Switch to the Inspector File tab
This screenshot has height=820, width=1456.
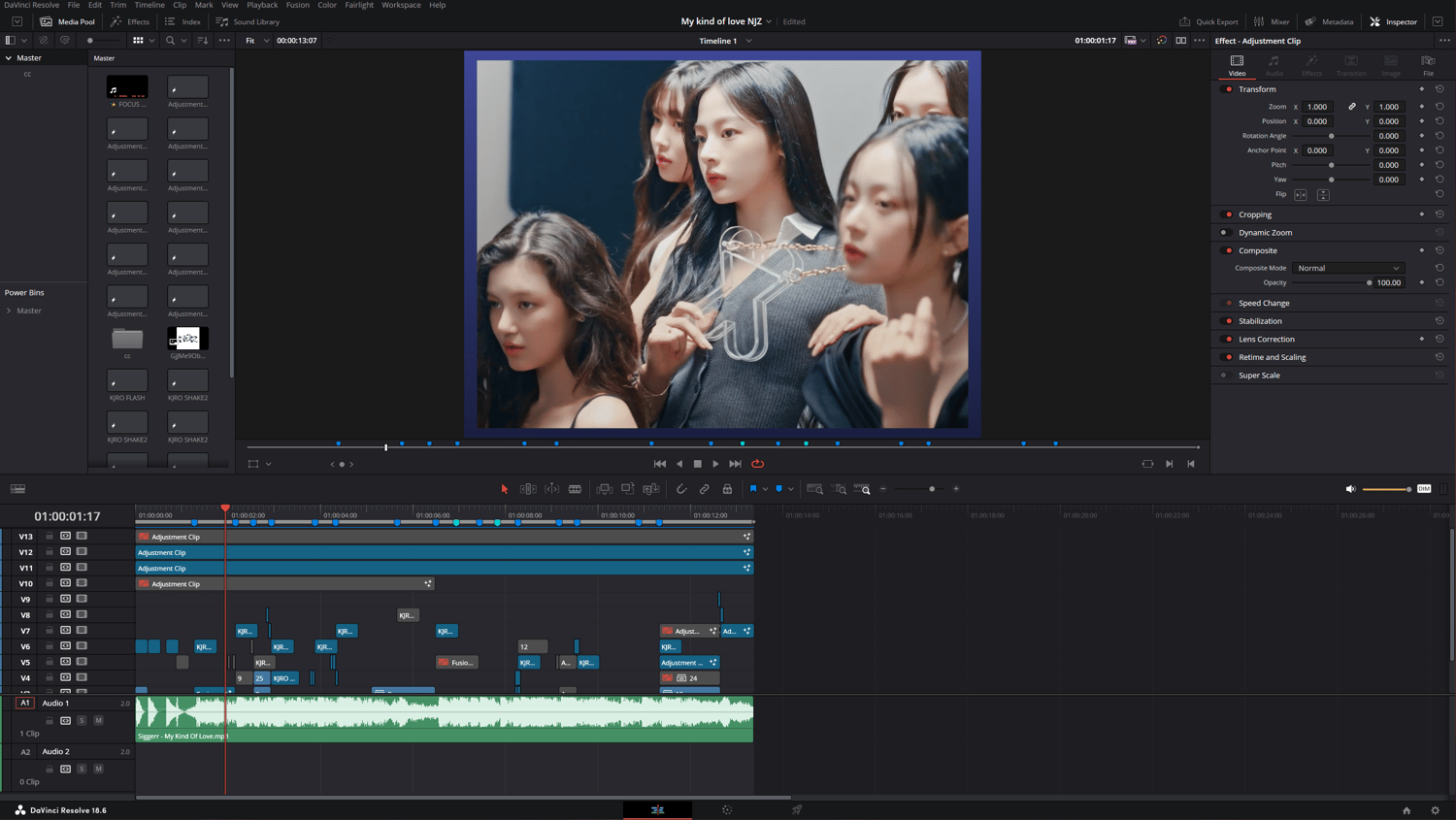click(x=1428, y=65)
